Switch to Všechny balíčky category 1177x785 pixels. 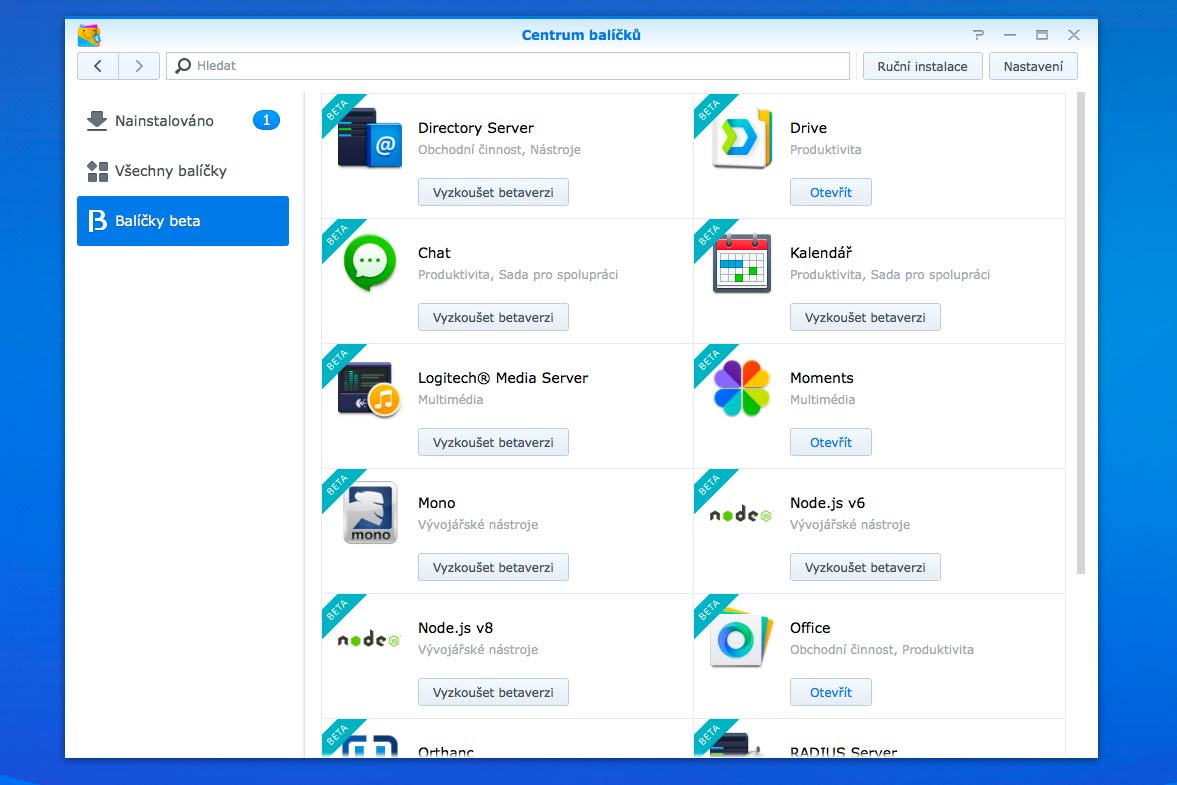(170, 171)
